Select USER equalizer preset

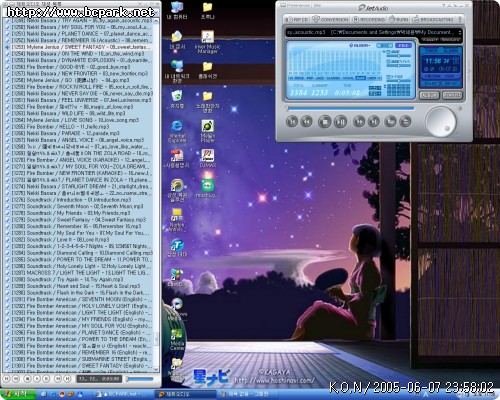[372, 78]
